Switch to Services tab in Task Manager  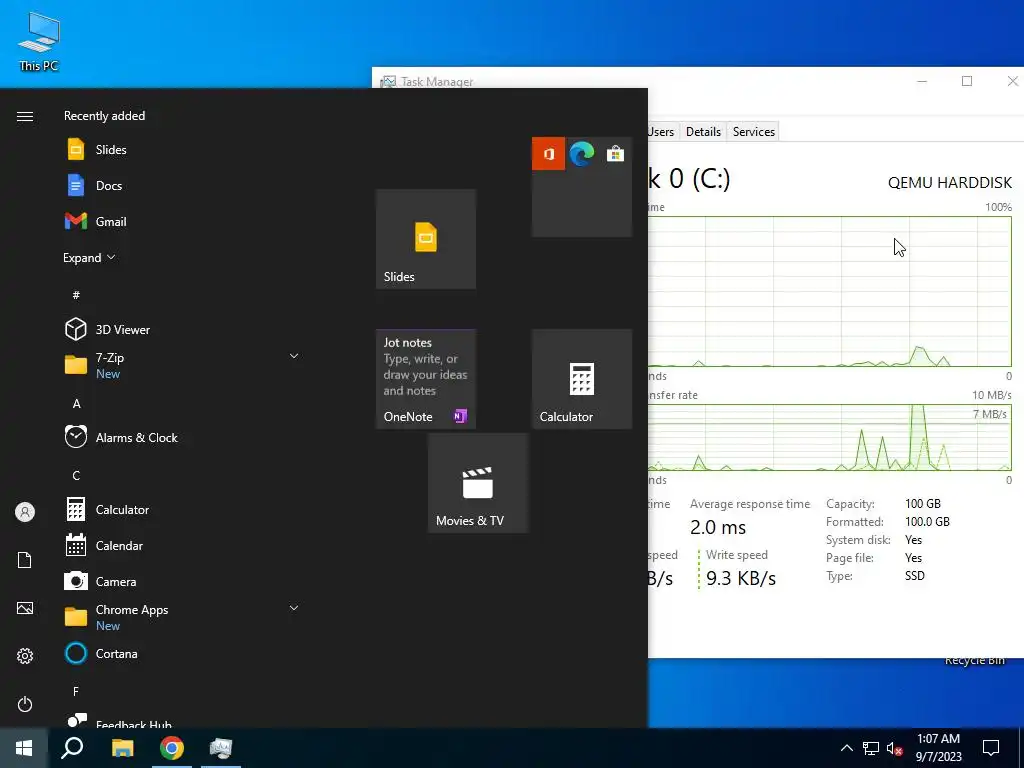click(753, 132)
